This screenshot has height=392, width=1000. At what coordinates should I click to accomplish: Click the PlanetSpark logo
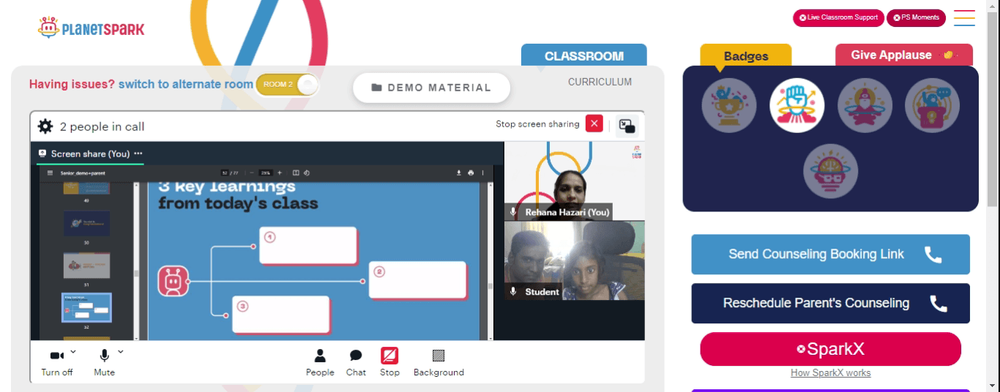tap(91, 28)
